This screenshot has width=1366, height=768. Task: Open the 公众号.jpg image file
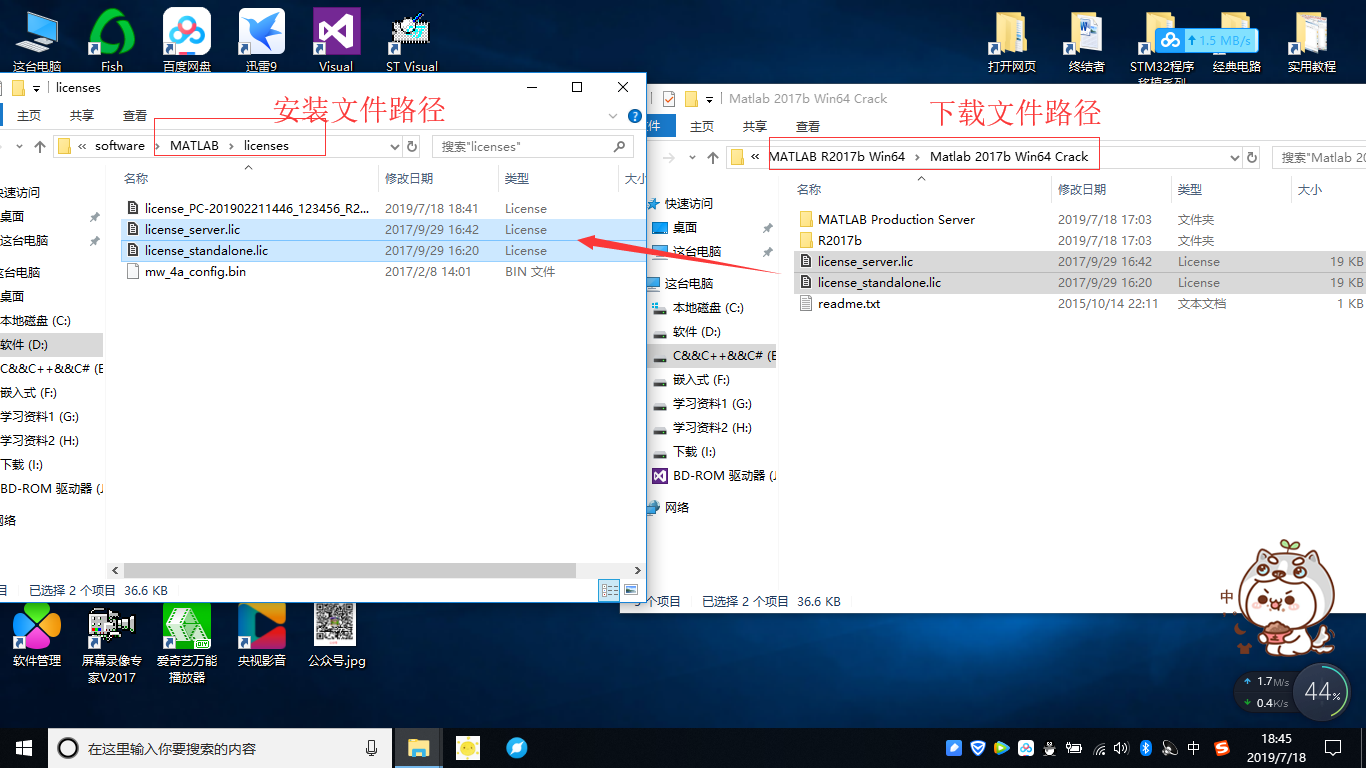point(336,635)
